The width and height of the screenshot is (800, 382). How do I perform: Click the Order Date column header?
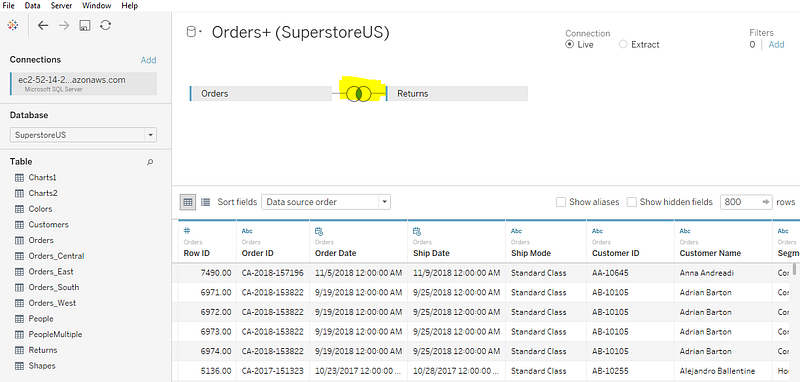(358, 241)
